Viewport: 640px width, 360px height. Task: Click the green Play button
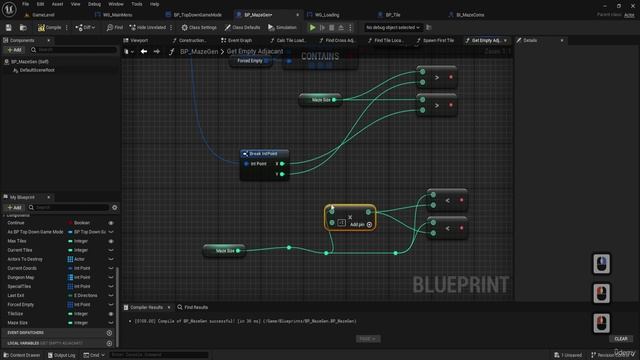point(312,27)
